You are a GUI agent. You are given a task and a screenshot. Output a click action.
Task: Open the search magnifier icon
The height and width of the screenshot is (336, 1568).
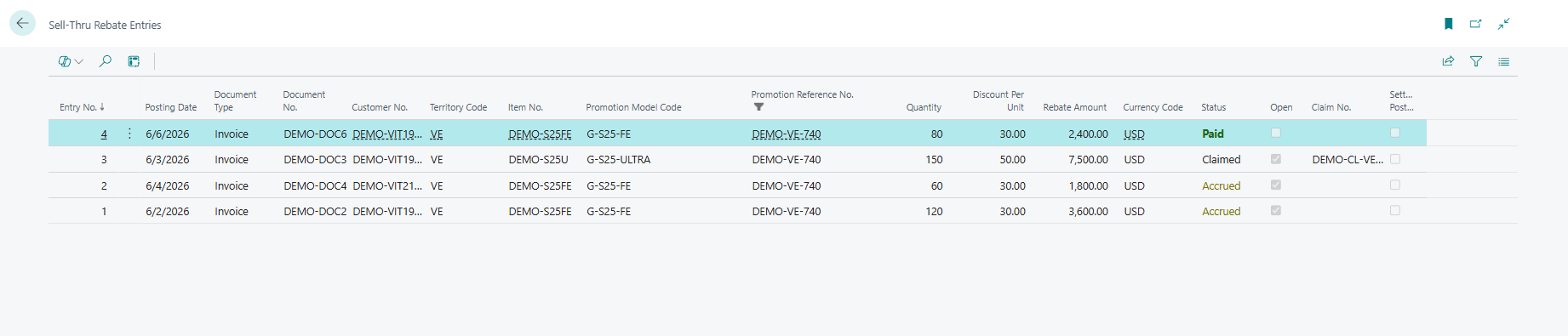click(x=106, y=61)
